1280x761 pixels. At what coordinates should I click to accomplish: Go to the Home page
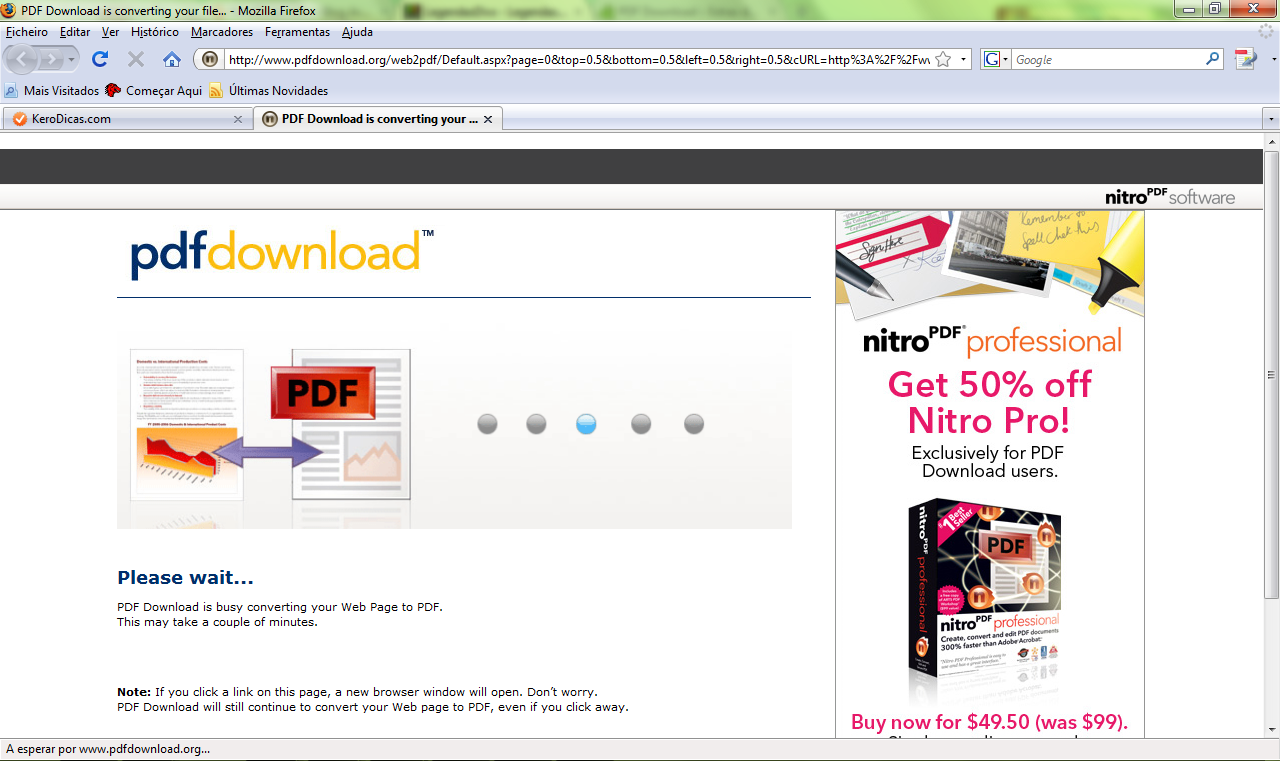point(172,59)
